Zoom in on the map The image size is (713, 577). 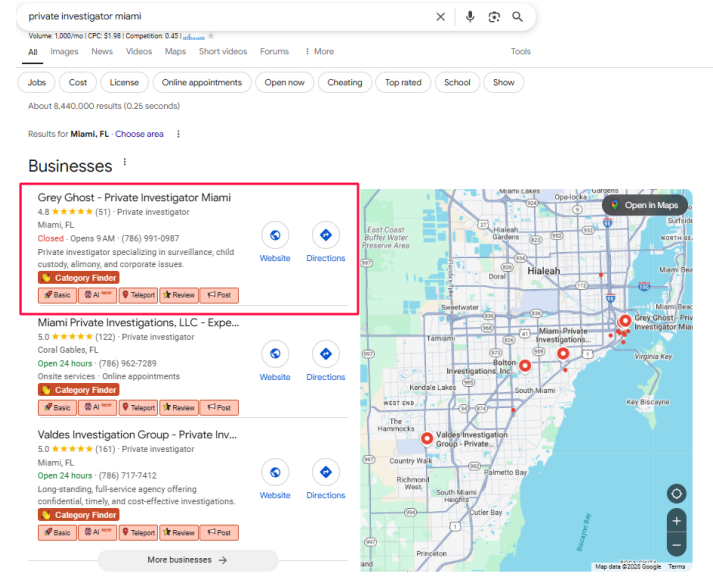tap(677, 521)
